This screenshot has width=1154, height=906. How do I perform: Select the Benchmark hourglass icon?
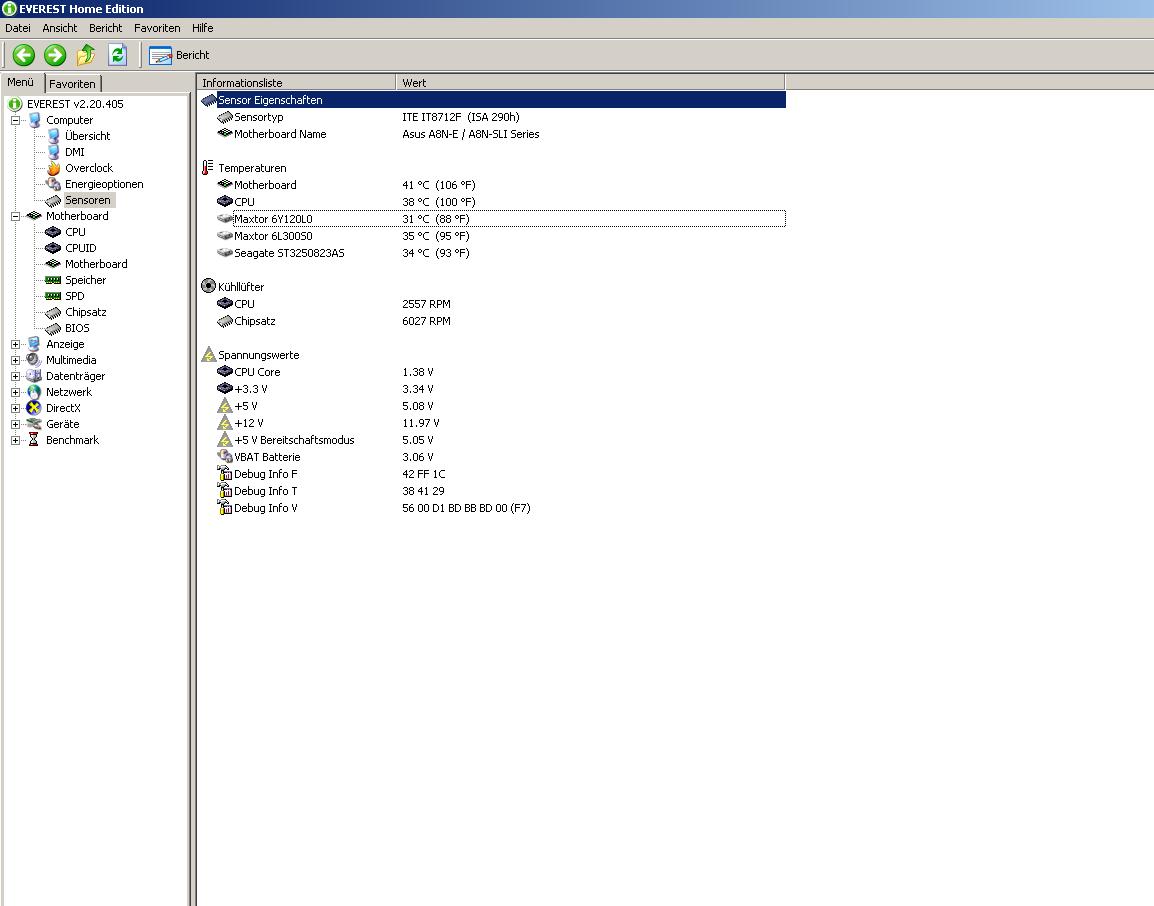pyautogui.click(x=34, y=440)
